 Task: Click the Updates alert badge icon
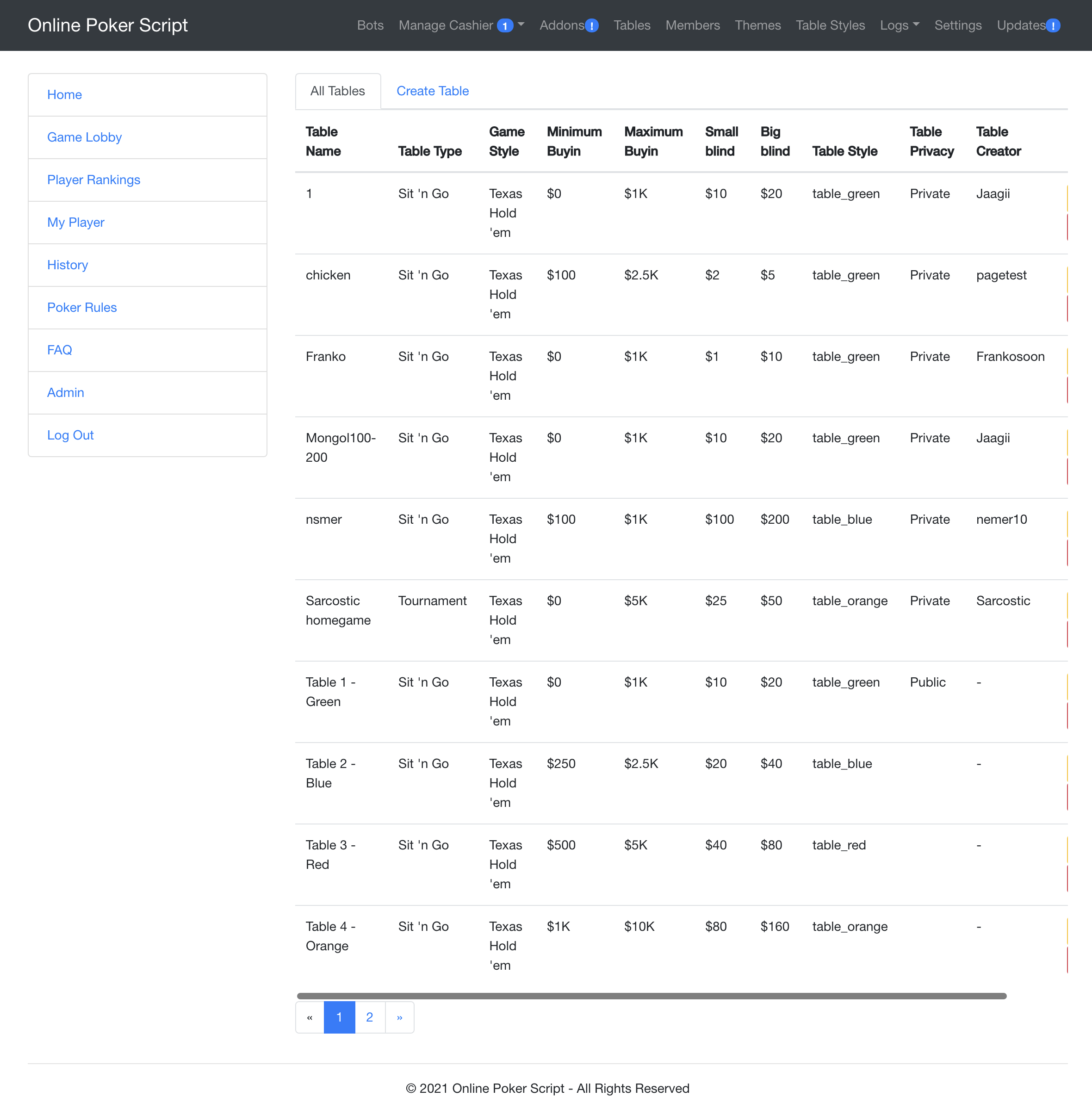(x=1052, y=26)
